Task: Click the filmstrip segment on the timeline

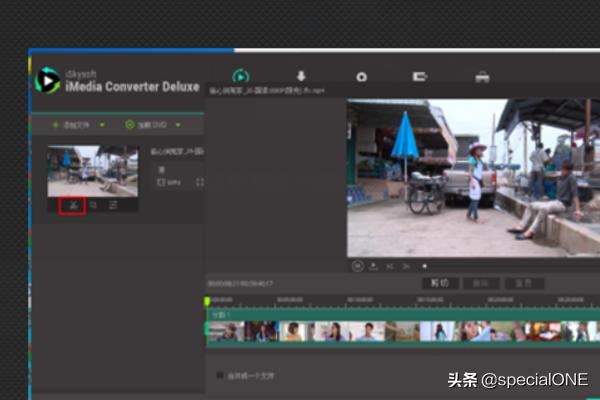Action: pos(400,331)
